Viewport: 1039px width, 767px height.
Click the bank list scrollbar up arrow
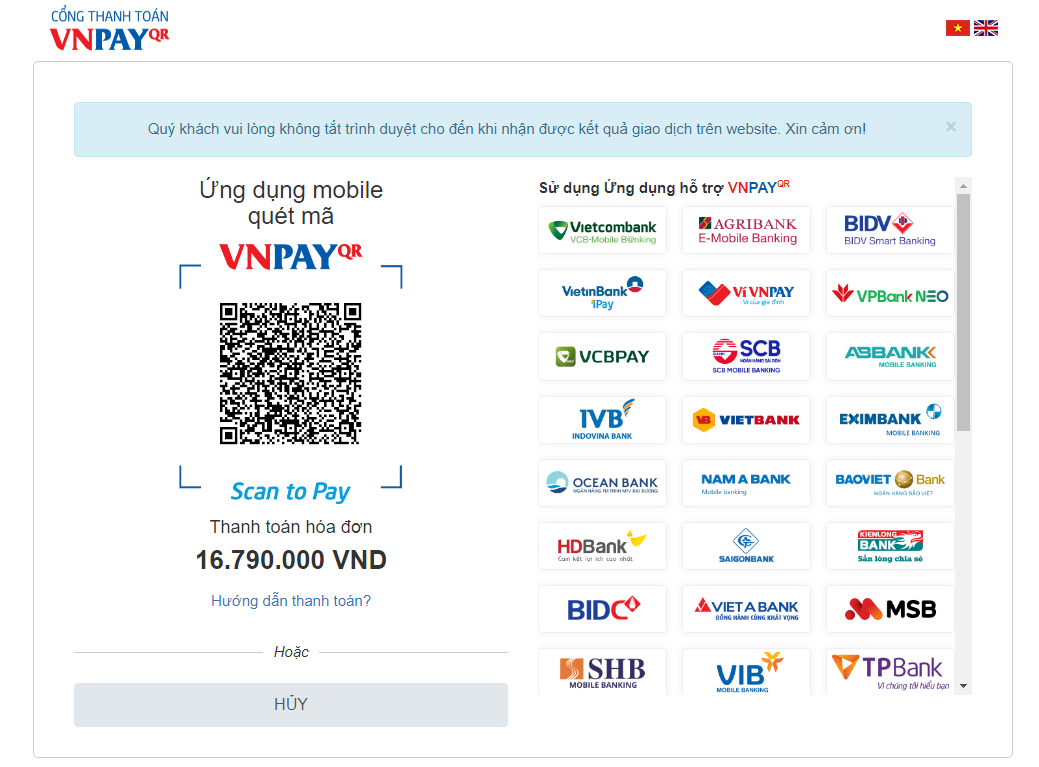pyautogui.click(x=963, y=186)
